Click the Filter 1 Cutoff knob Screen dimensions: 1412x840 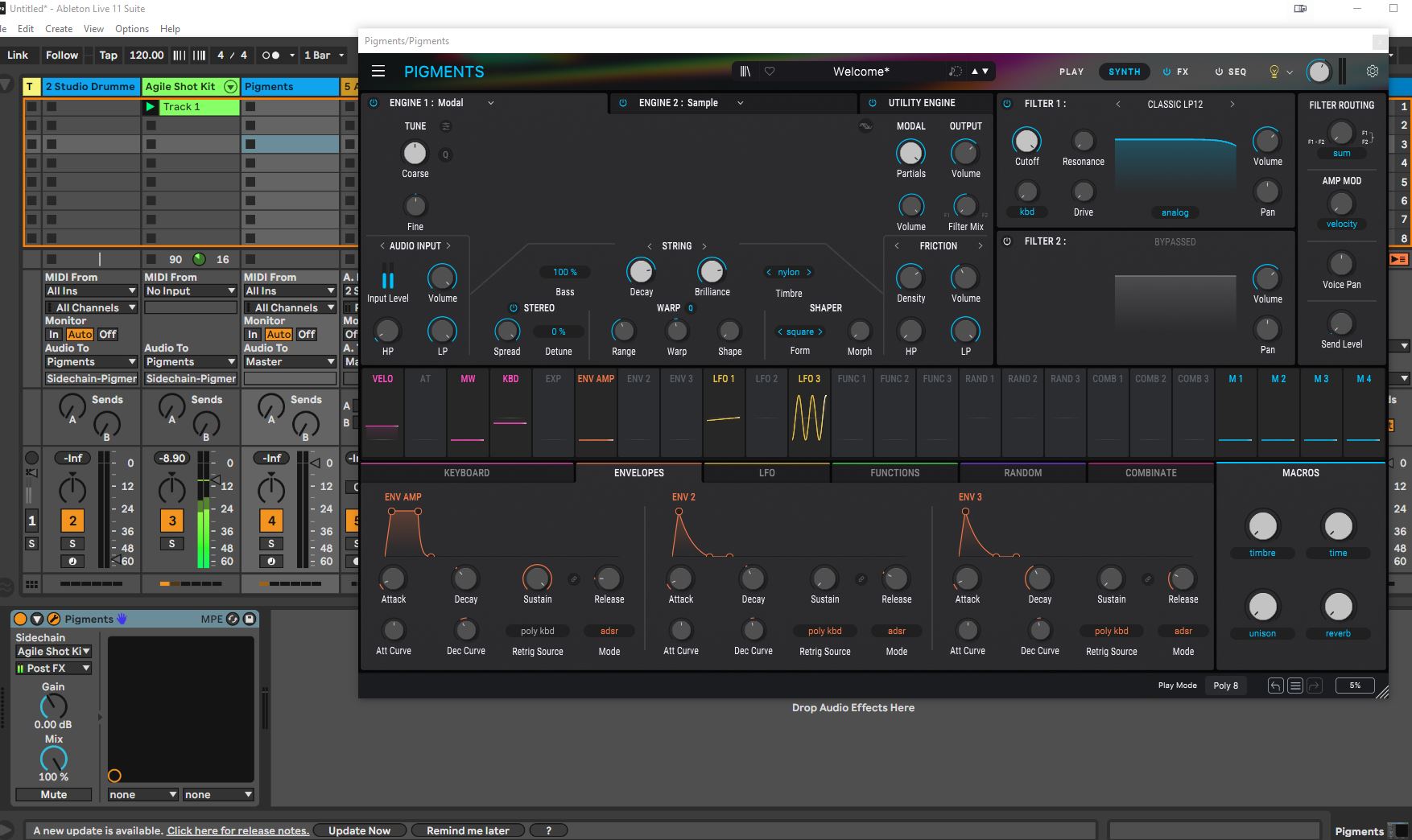[1026, 141]
